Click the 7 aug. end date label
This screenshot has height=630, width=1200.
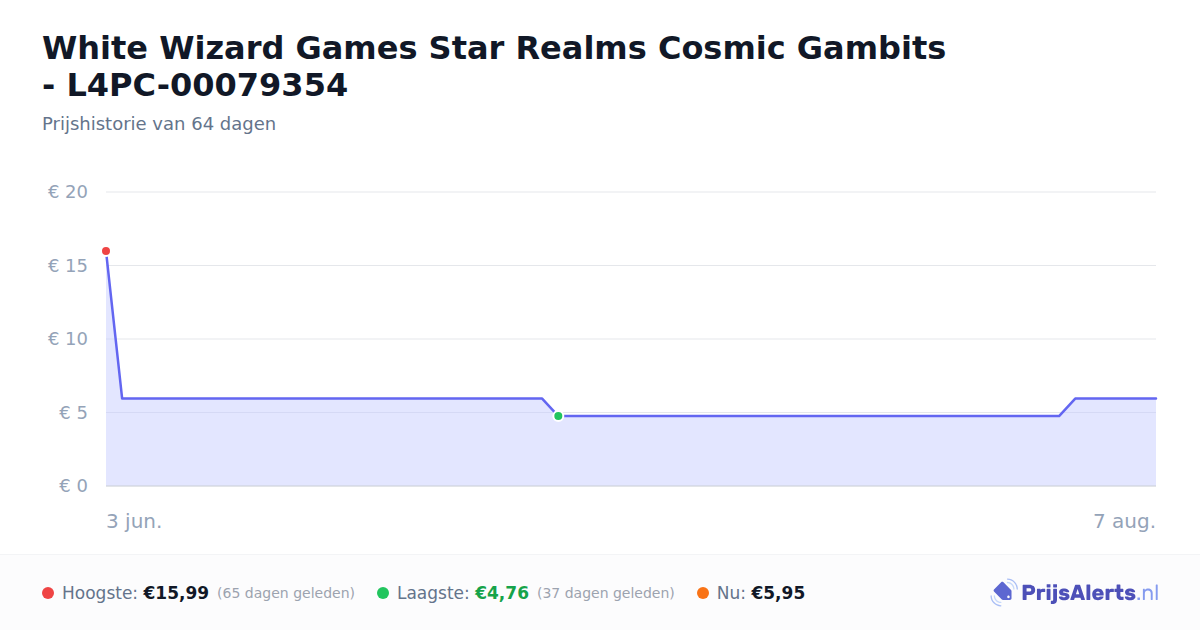coord(1125,521)
